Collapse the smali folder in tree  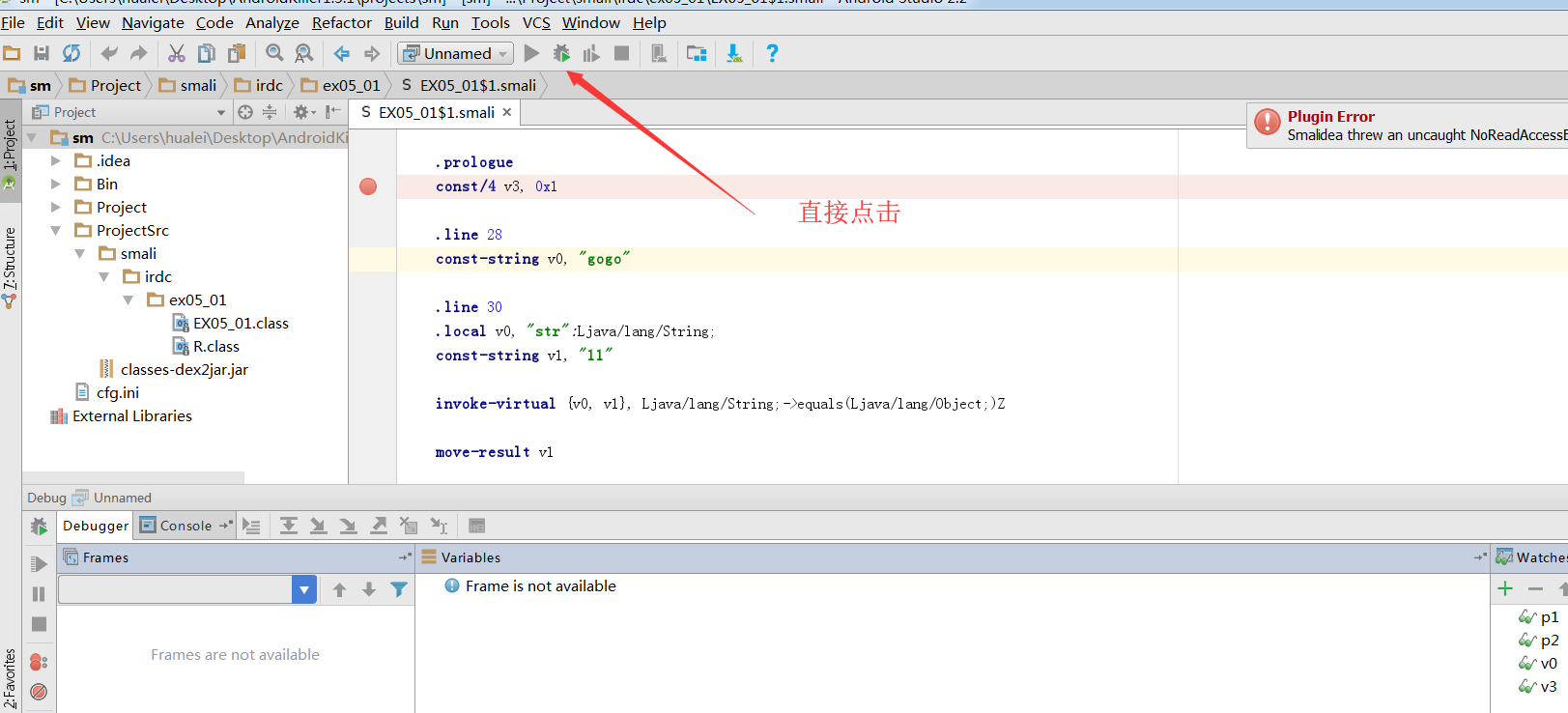tap(80, 254)
